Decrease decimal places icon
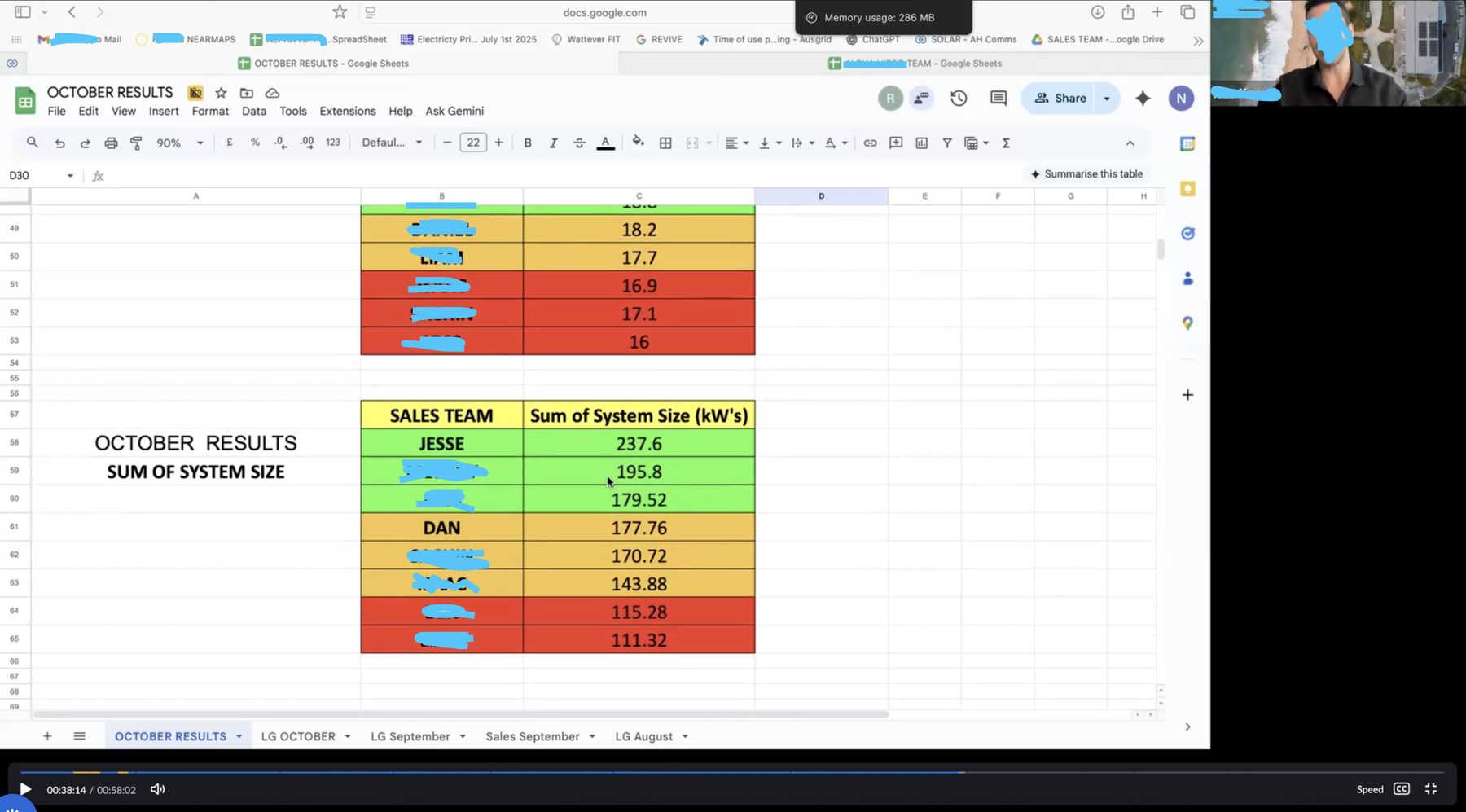 (x=280, y=143)
